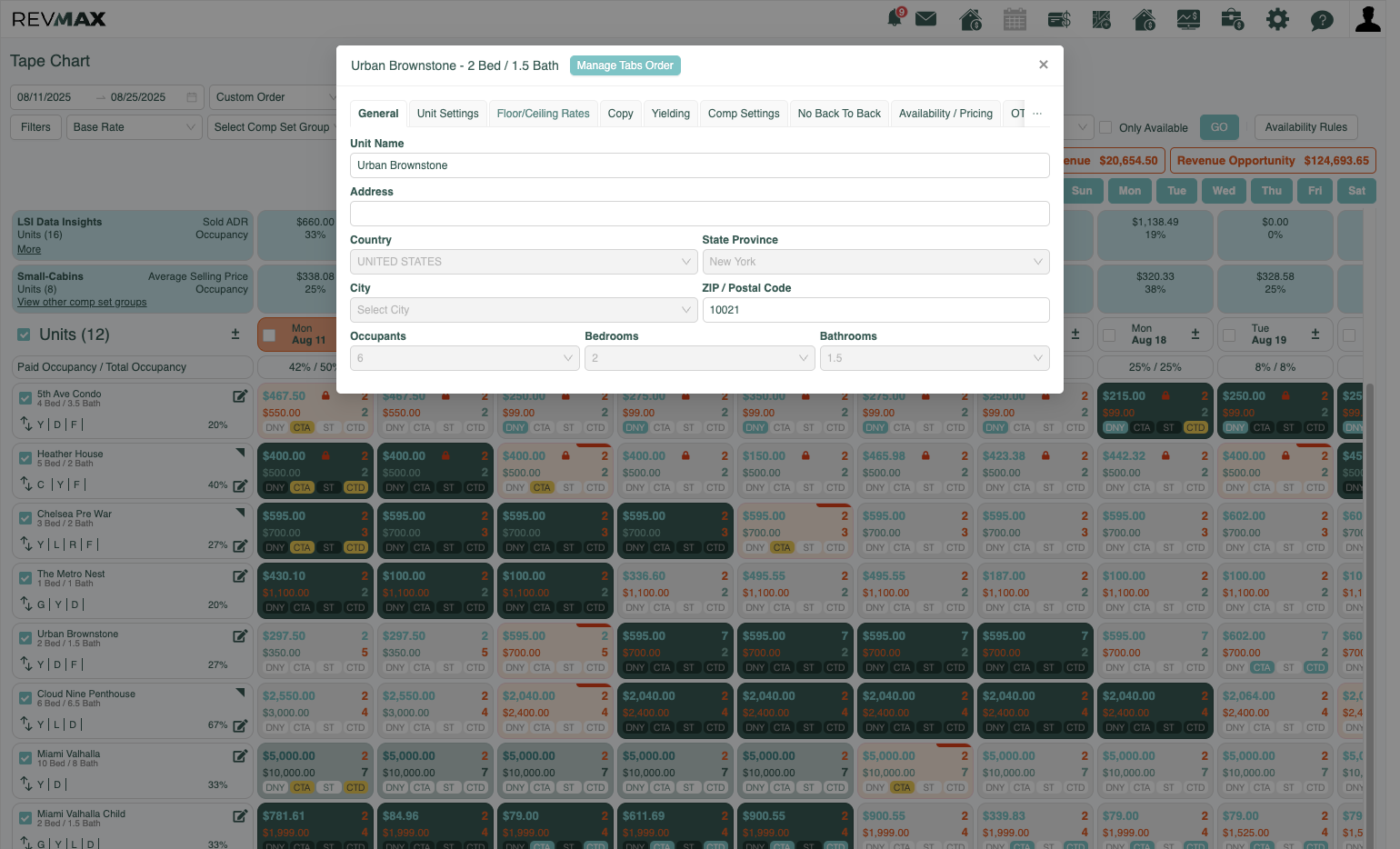Switch to the Unit Settings tab
This screenshot has width=1400, height=849.
(448, 114)
